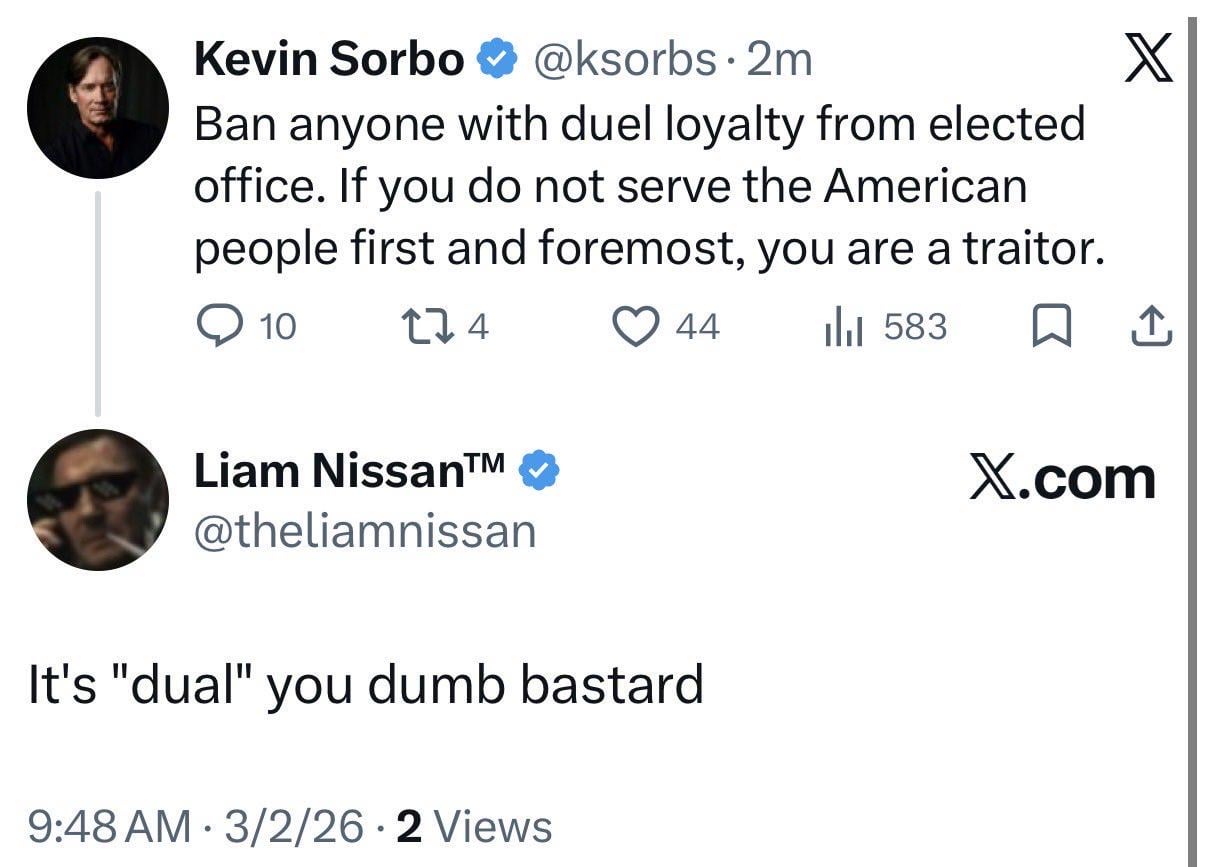The width and height of the screenshot is (1206, 867).
Task: Click Liam Nissan's verified badge
Action: [540, 471]
